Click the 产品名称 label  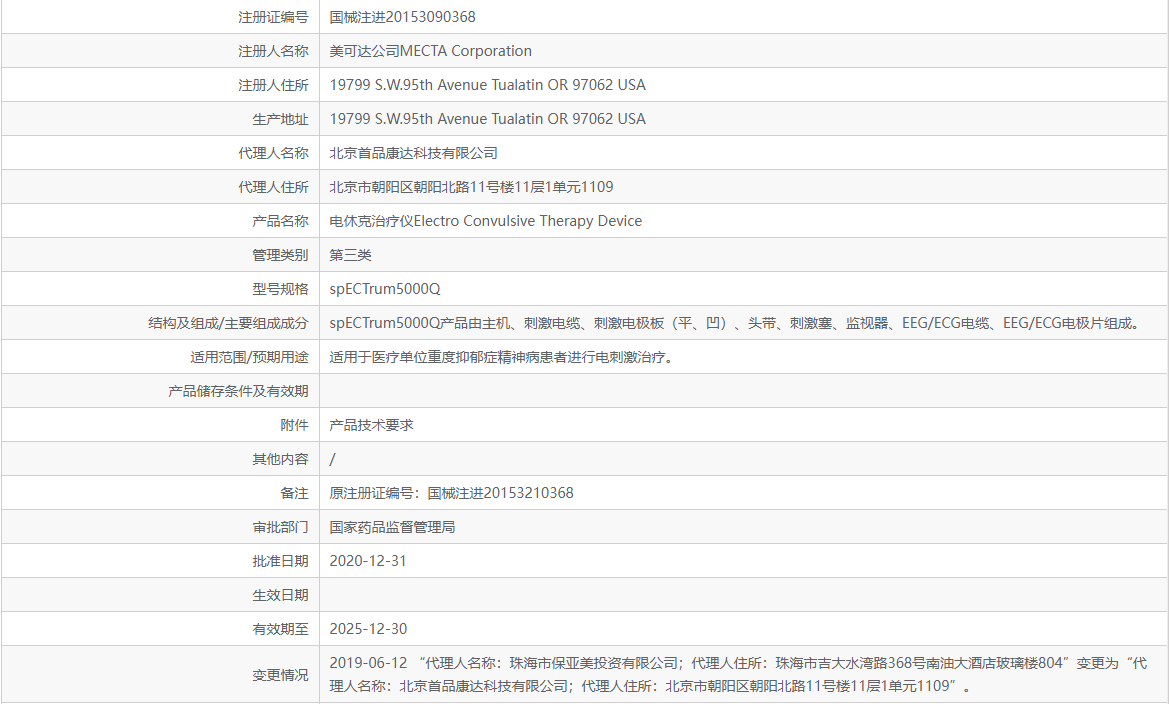pos(280,221)
